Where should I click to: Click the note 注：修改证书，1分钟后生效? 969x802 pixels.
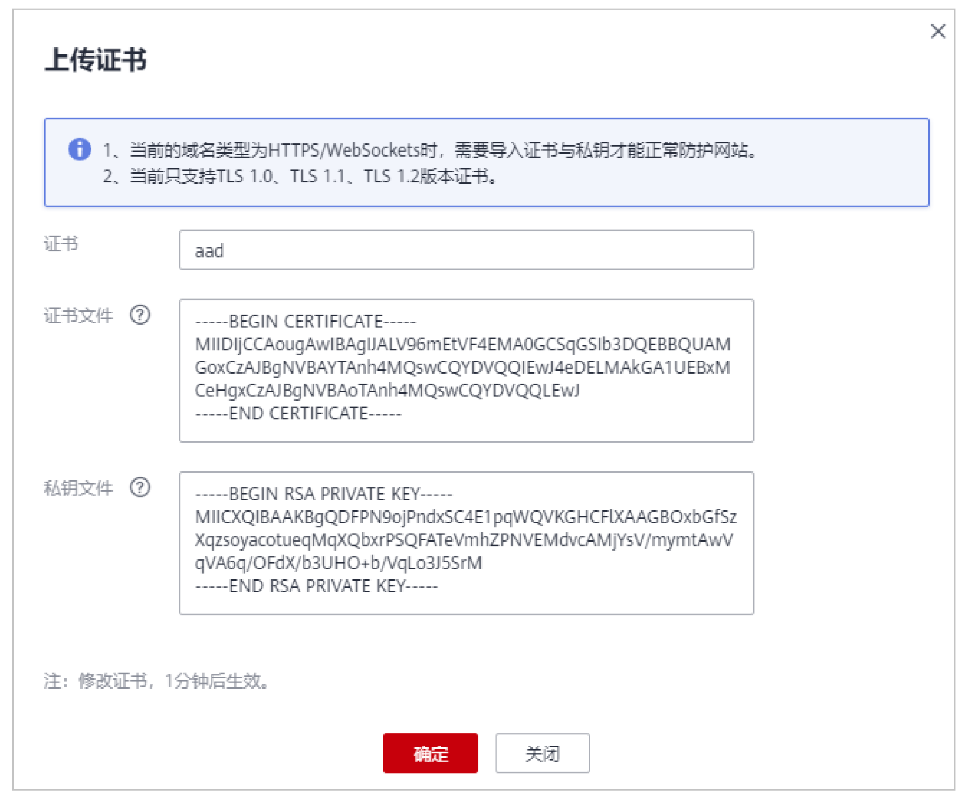[156, 681]
